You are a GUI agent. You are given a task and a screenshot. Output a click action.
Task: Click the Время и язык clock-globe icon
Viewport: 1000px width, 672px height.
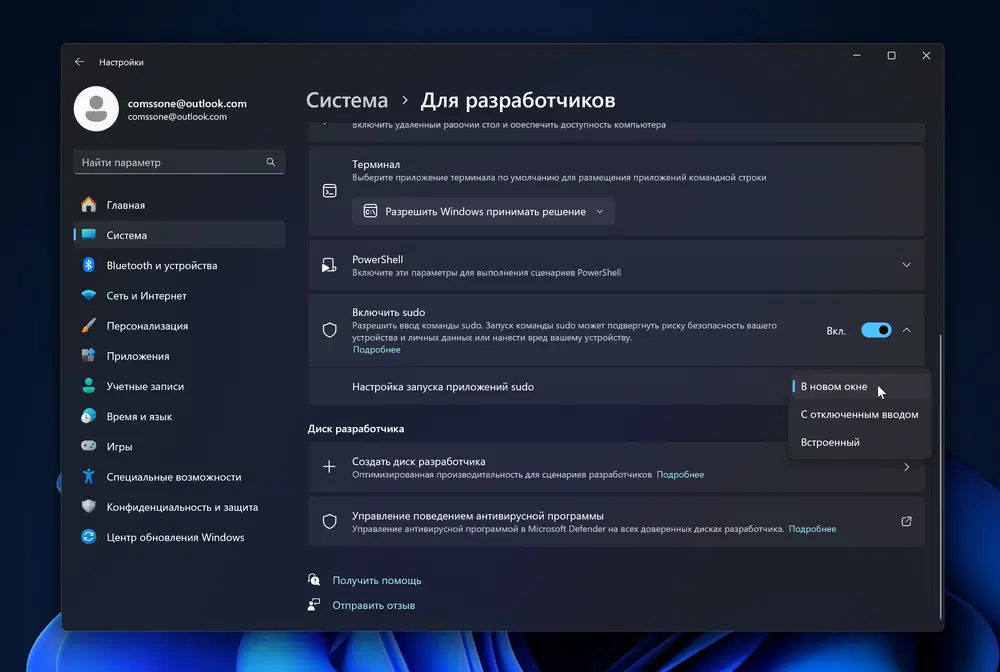pos(89,416)
